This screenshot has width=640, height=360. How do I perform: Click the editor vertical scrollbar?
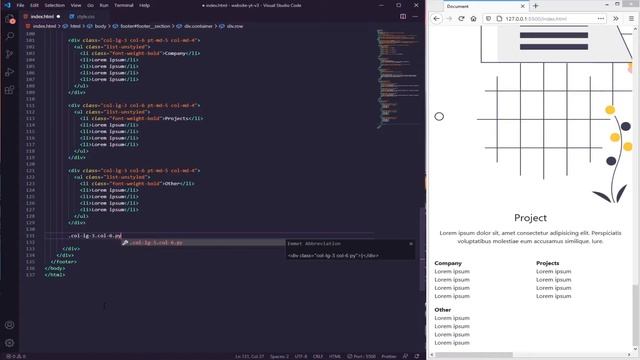[422, 249]
